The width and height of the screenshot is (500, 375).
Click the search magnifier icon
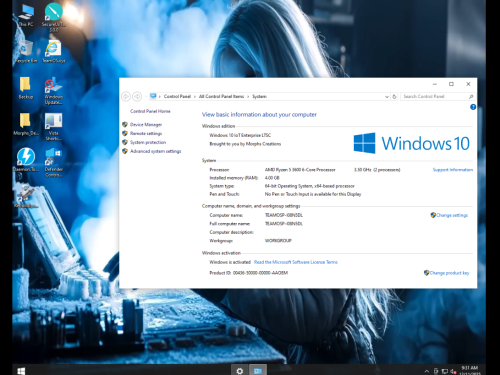coord(471,96)
